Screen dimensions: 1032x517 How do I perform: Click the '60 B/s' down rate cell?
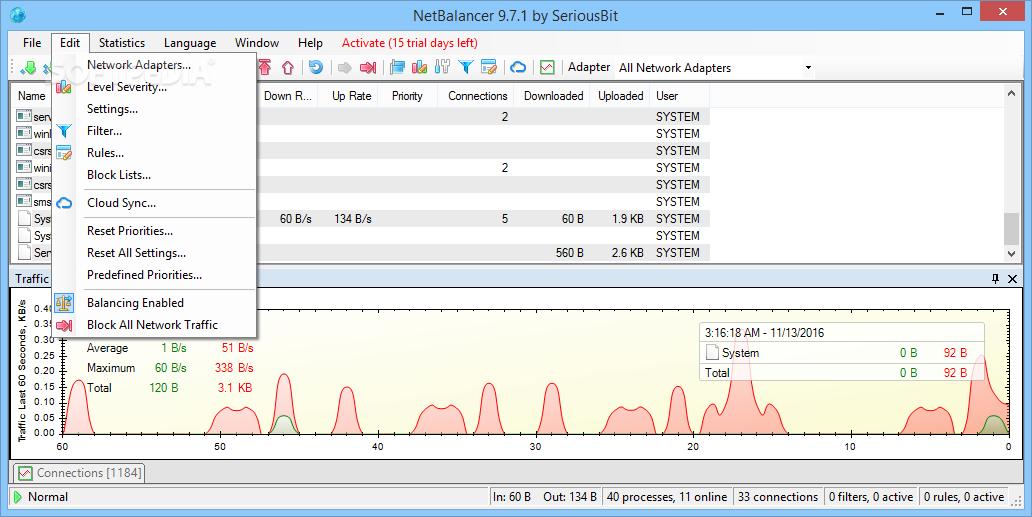pyautogui.click(x=296, y=218)
